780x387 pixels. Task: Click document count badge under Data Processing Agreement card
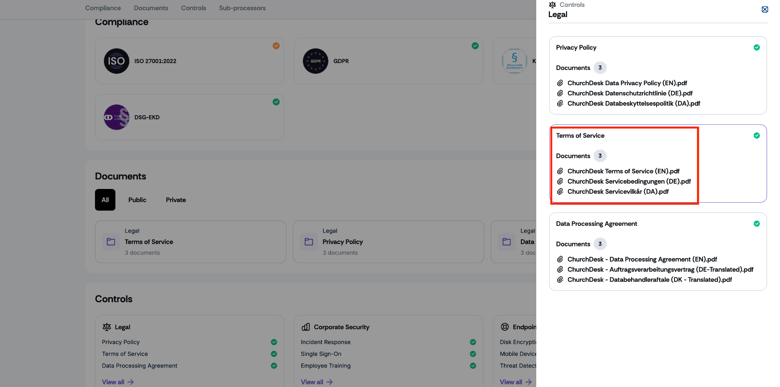(x=600, y=244)
